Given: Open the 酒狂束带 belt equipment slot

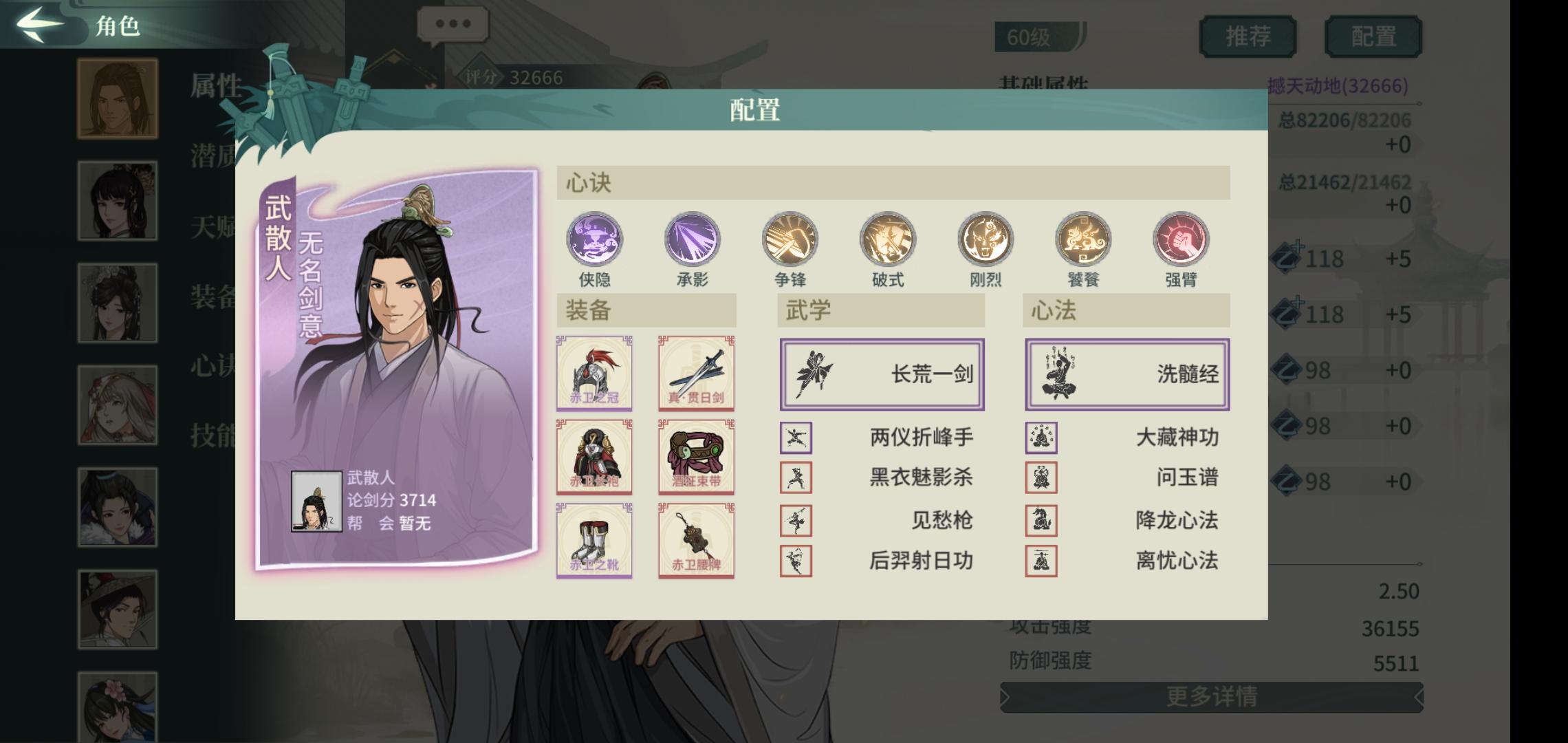Looking at the screenshot, I should pos(696,457).
